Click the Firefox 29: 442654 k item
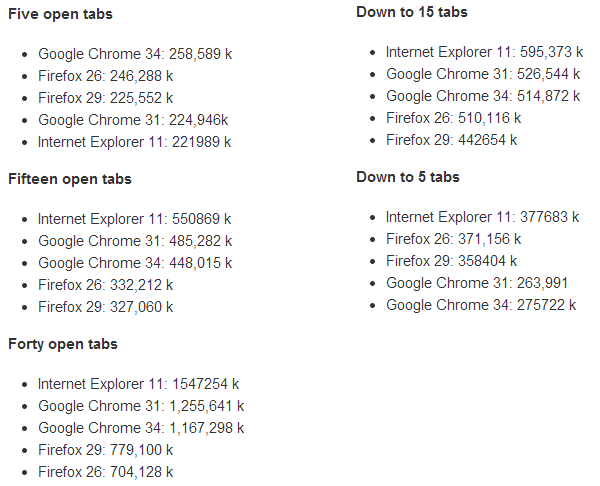Screen dimensions: 600x486 [x=452, y=140]
